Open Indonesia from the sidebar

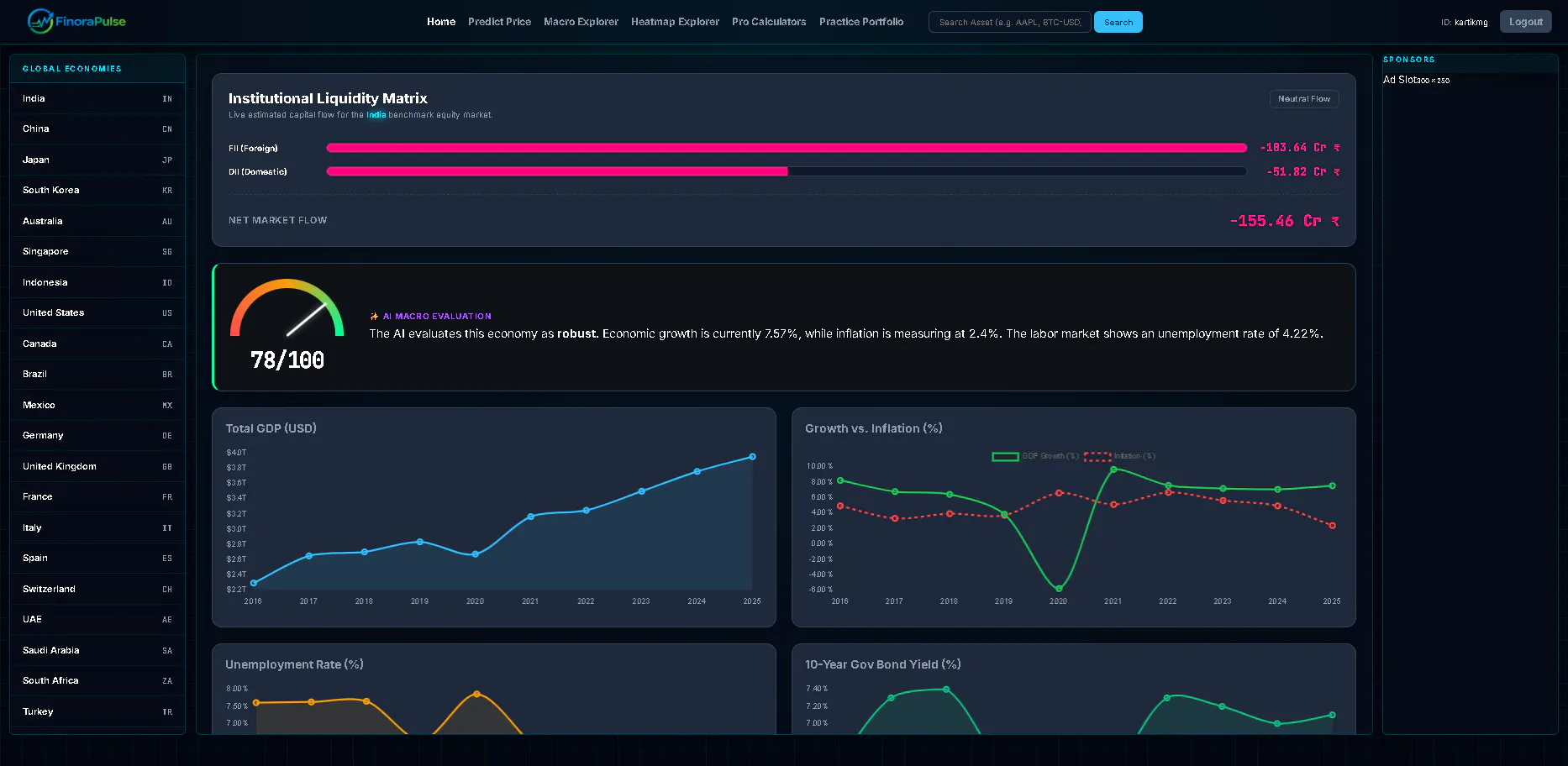click(97, 282)
